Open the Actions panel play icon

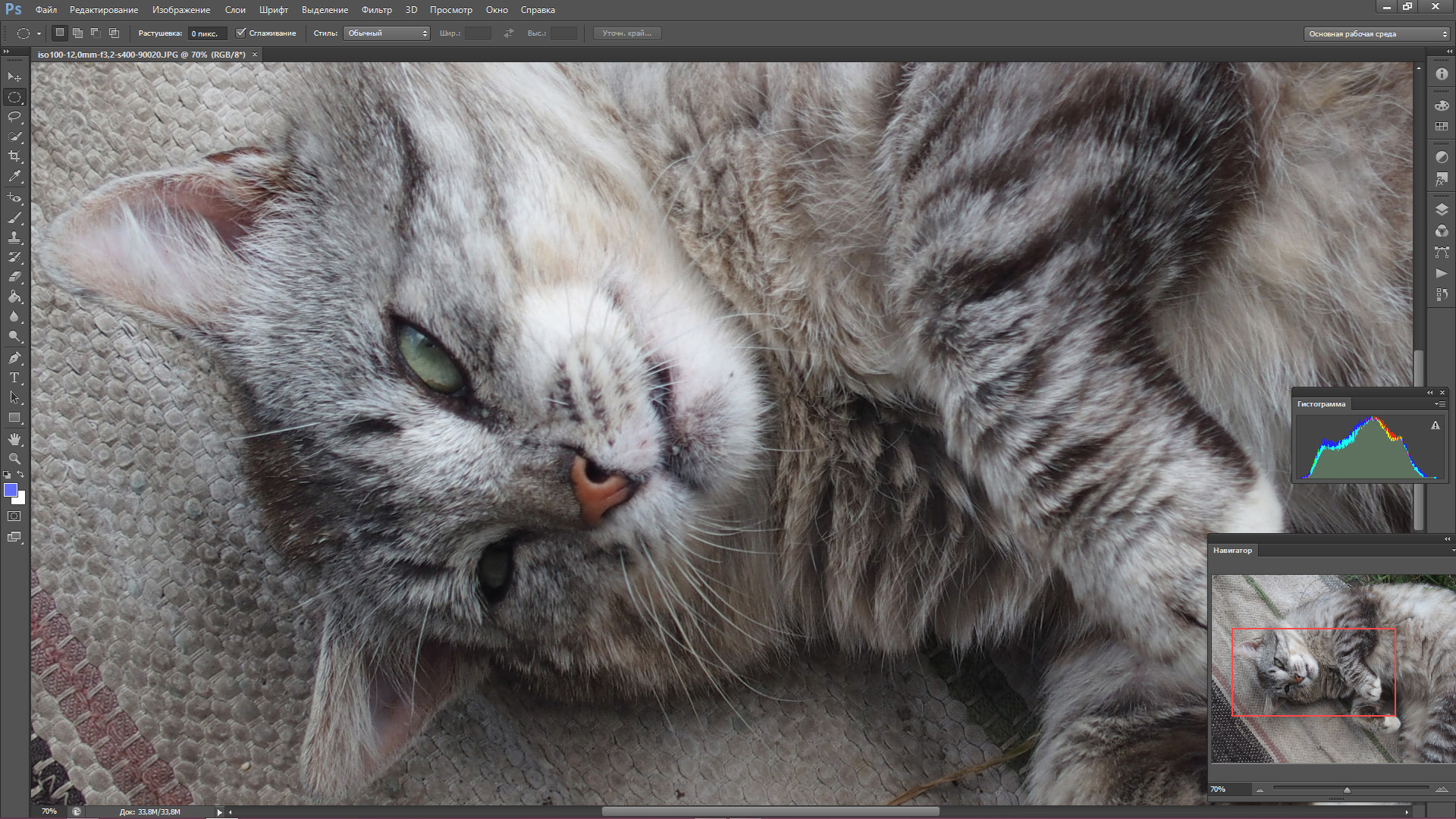(x=1442, y=273)
